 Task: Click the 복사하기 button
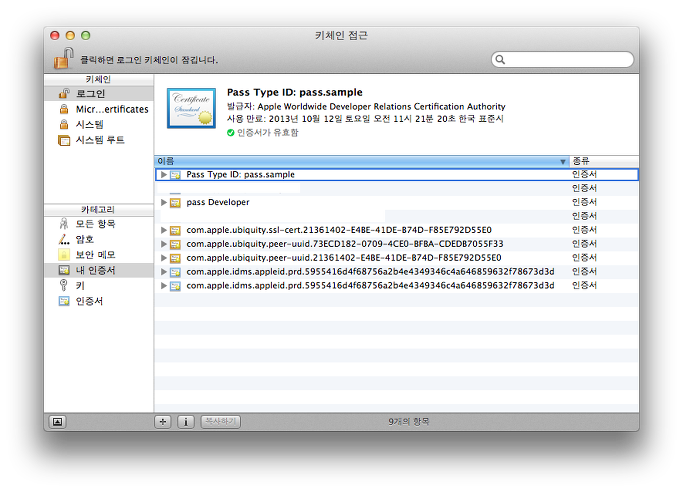pyautogui.click(x=220, y=422)
